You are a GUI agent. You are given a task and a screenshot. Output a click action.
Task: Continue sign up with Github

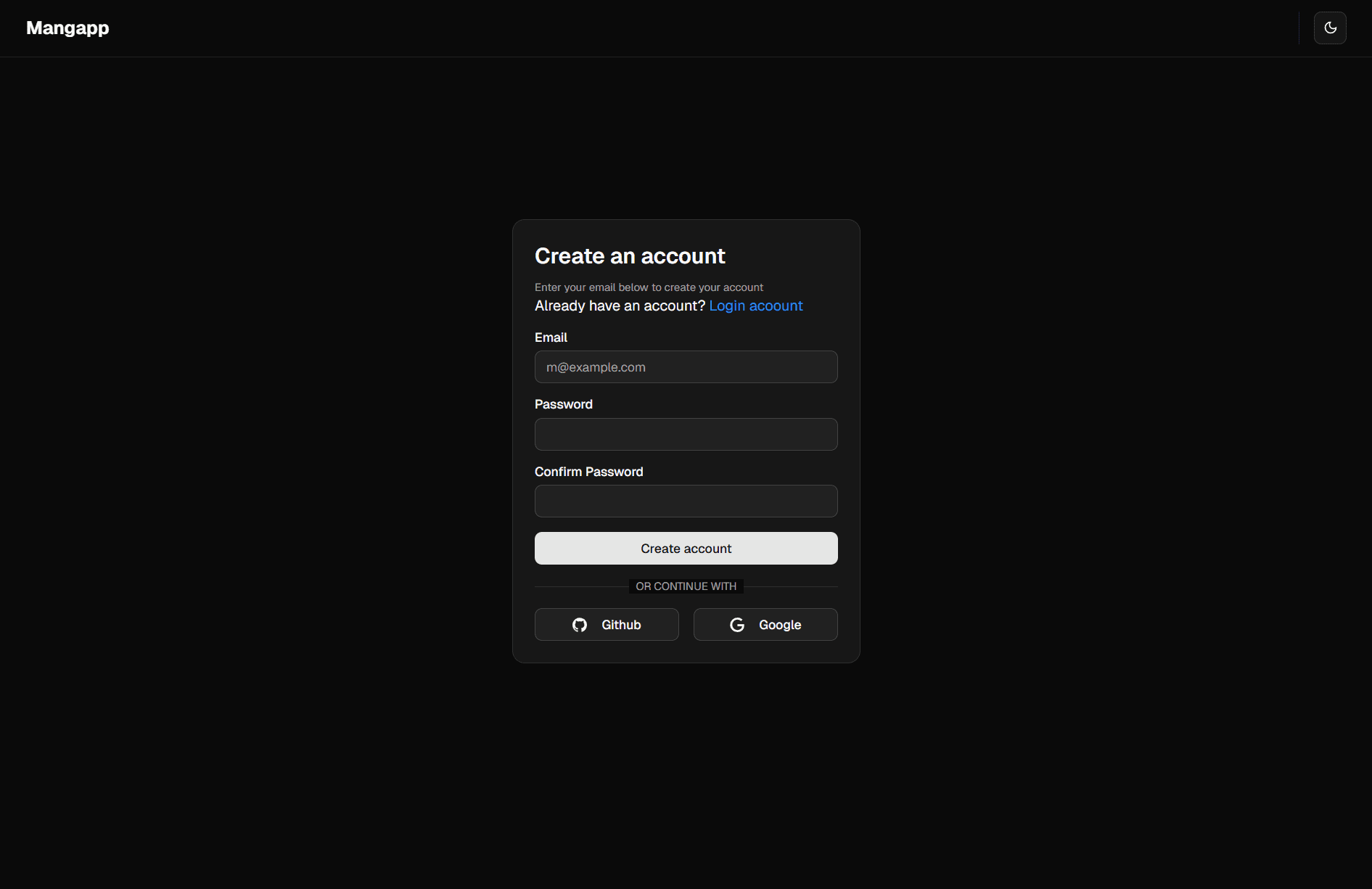click(607, 624)
